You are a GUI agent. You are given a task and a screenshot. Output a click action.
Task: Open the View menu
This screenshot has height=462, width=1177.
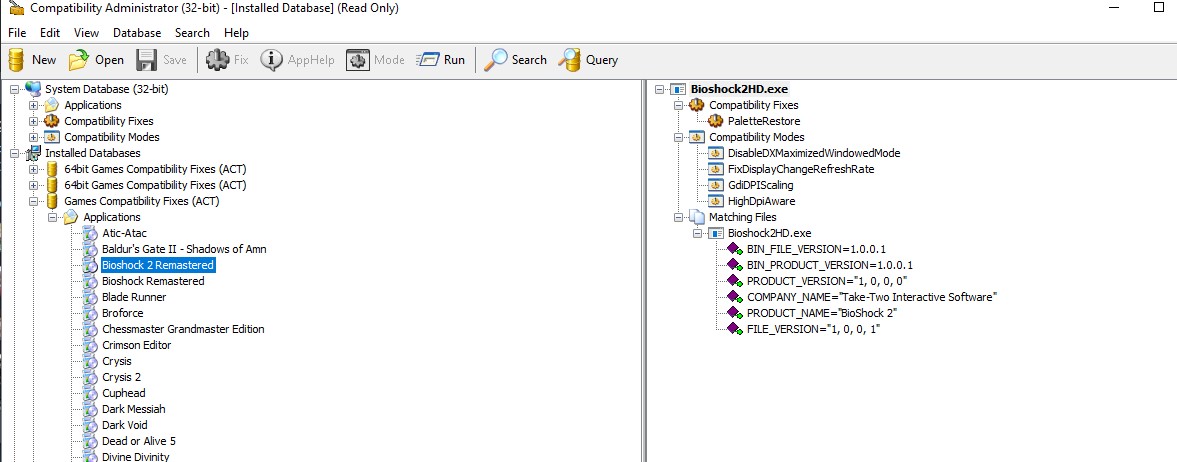[86, 33]
